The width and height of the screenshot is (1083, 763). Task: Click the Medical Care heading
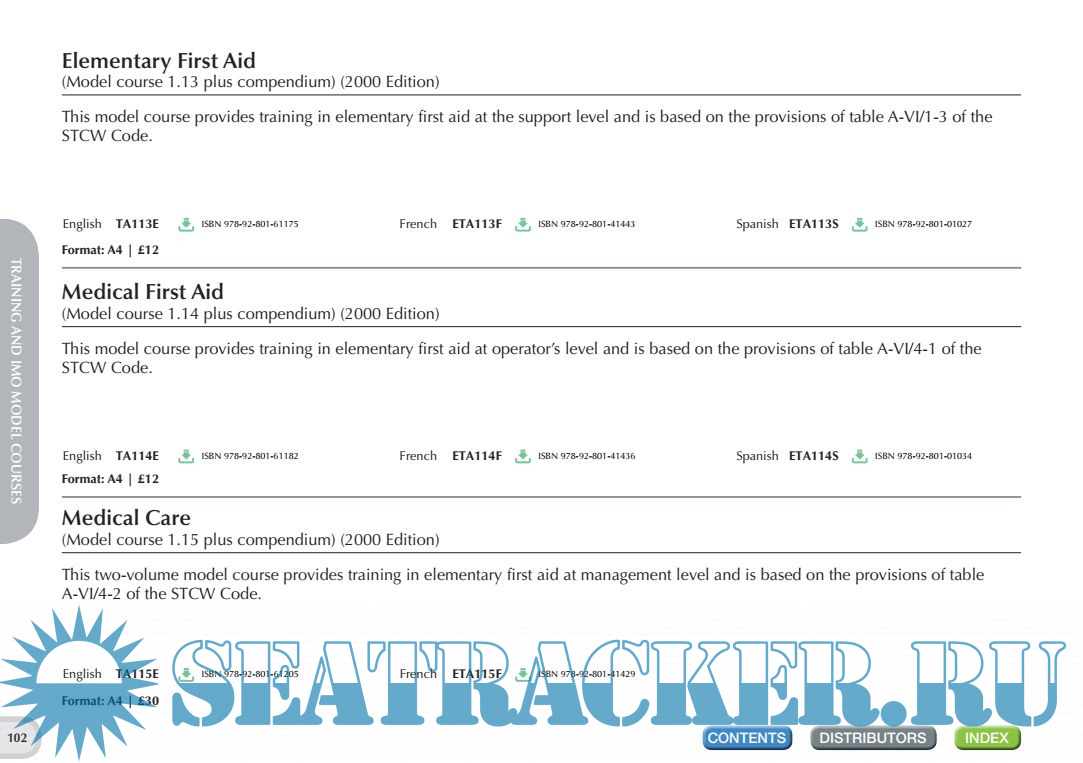tap(126, 518)
